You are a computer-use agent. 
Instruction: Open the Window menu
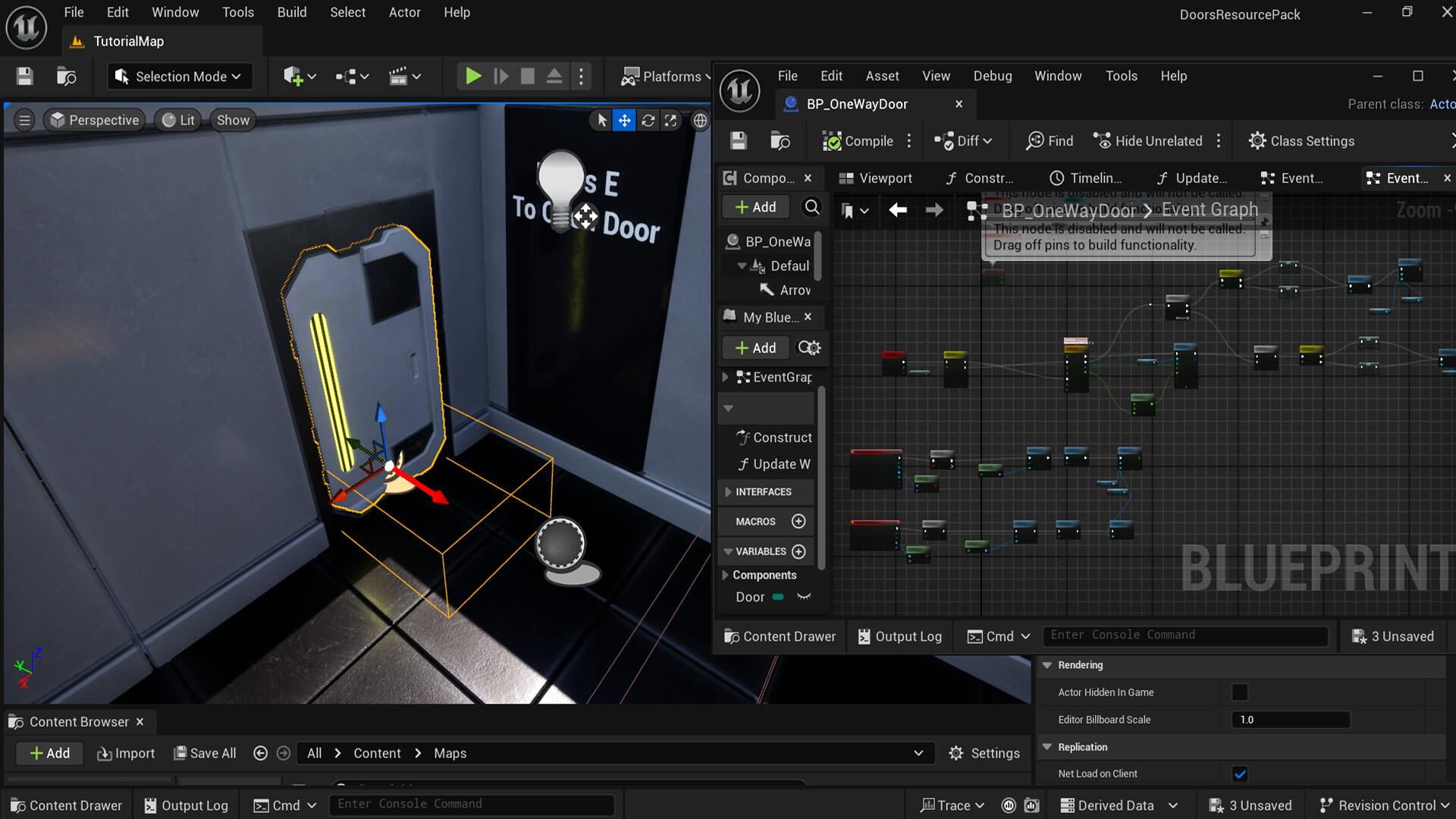click(x=175, y=12)
